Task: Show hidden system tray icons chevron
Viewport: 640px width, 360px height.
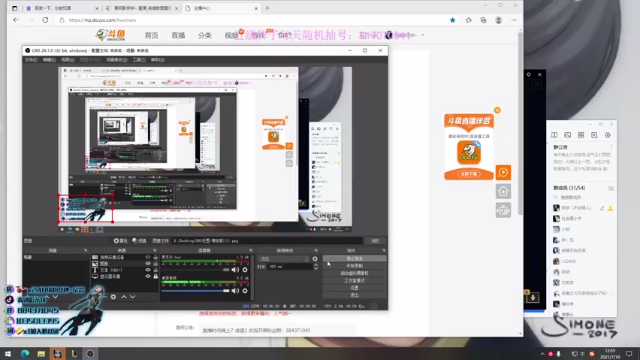Action: click(x=542, y=354)
